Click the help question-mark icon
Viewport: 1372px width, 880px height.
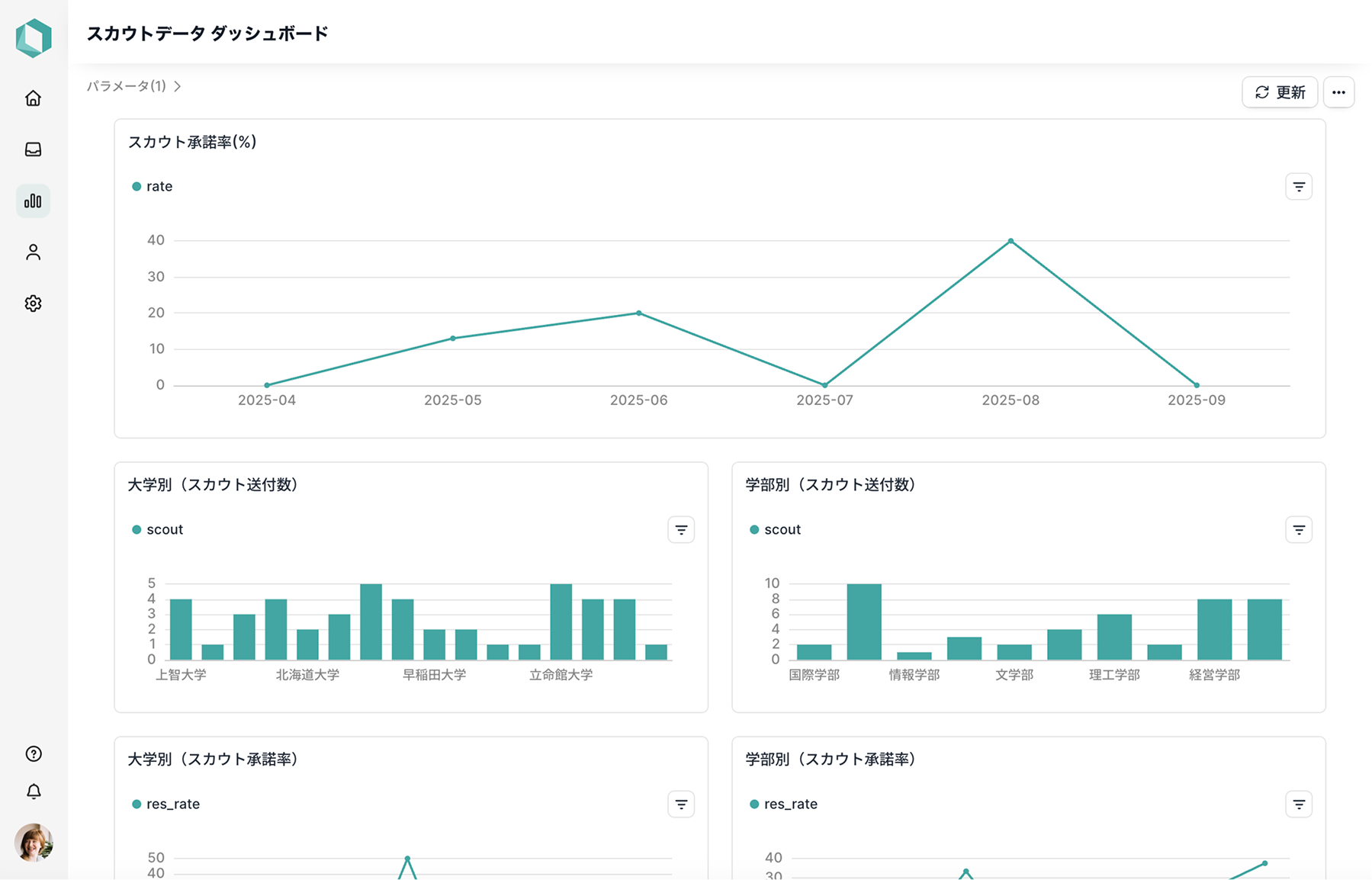(x=33, y=754)
